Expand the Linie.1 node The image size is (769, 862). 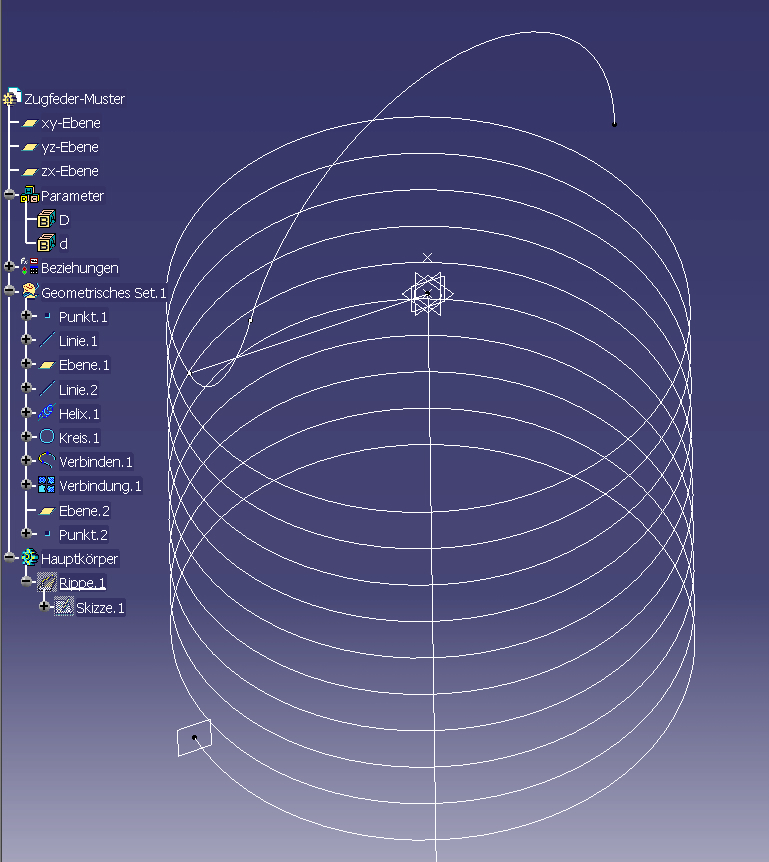(x=26, y=340)
